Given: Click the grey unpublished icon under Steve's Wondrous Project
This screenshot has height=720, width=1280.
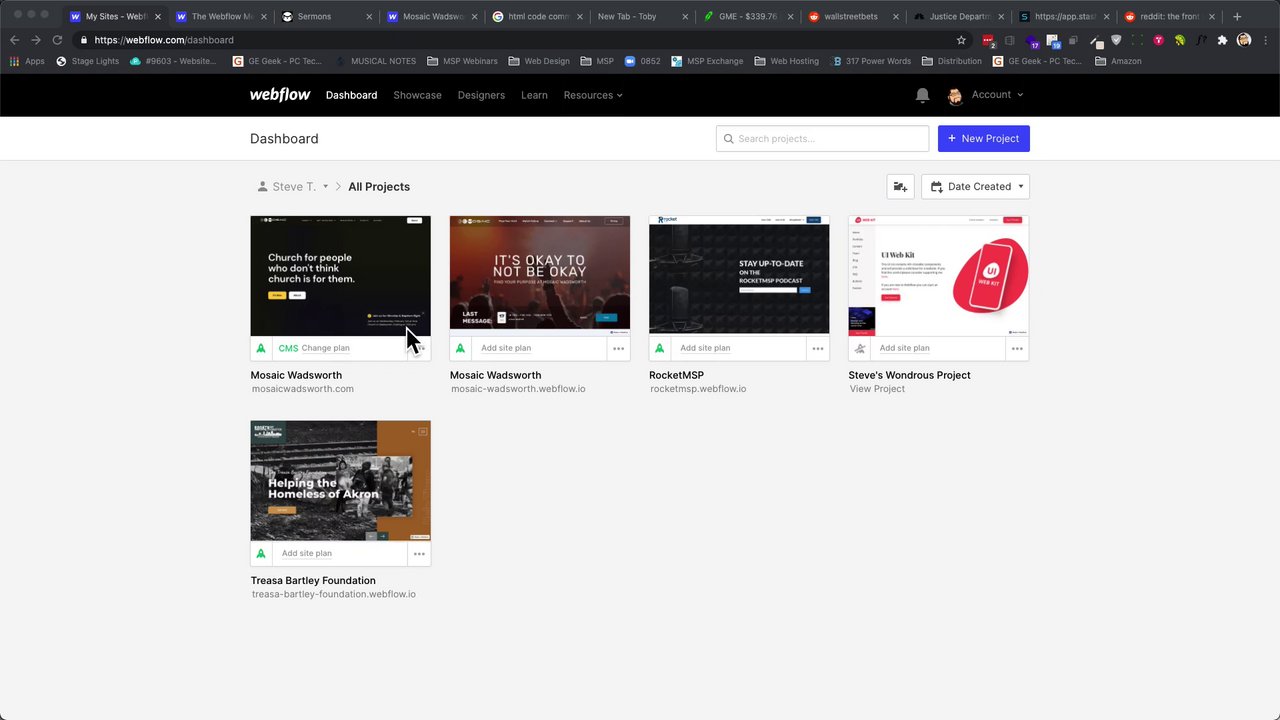Looking at the screenshot, I should pyautogui.click(x=859, y=348).
